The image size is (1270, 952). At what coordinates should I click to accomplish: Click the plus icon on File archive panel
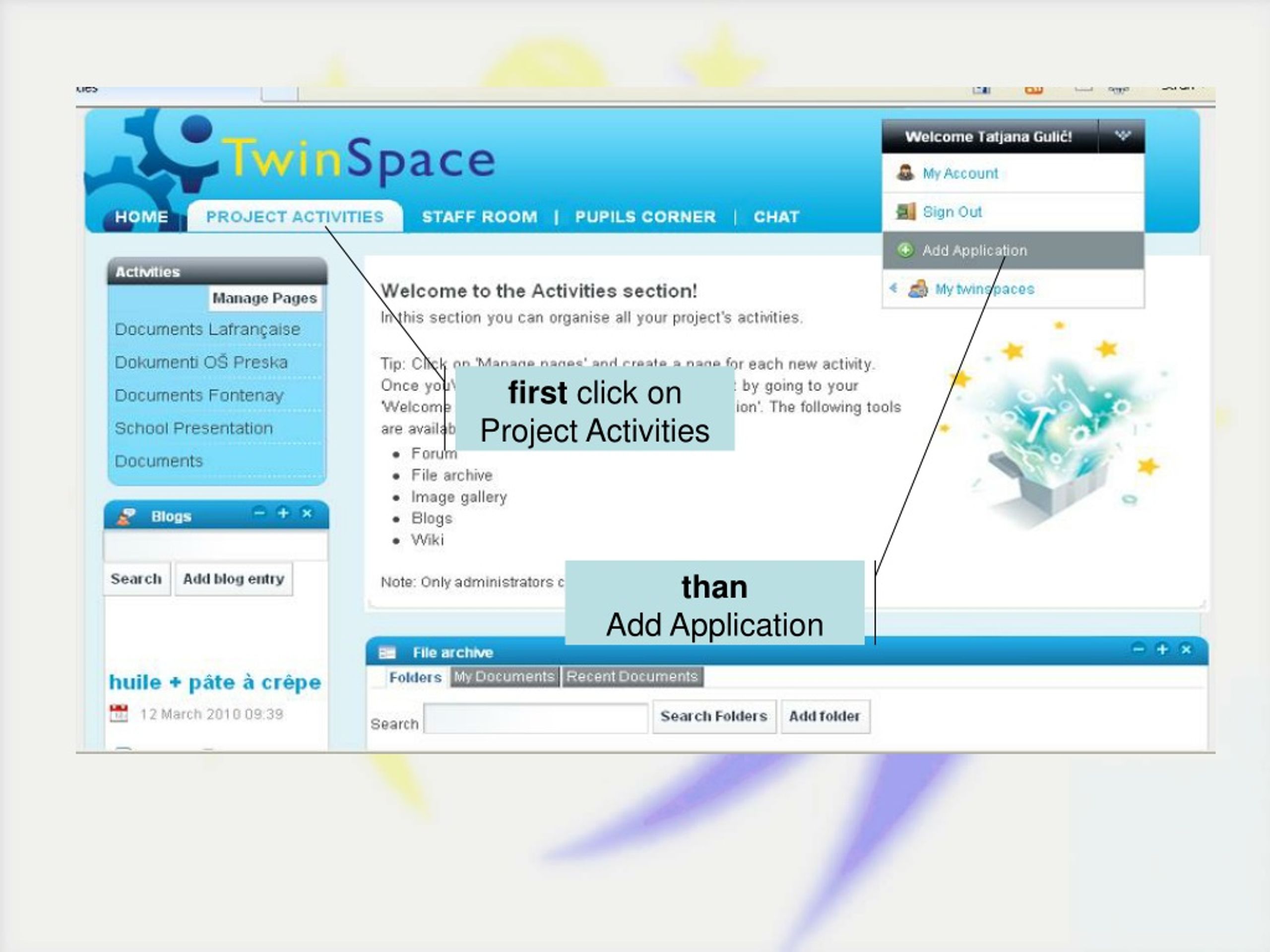pos(1162,649)
